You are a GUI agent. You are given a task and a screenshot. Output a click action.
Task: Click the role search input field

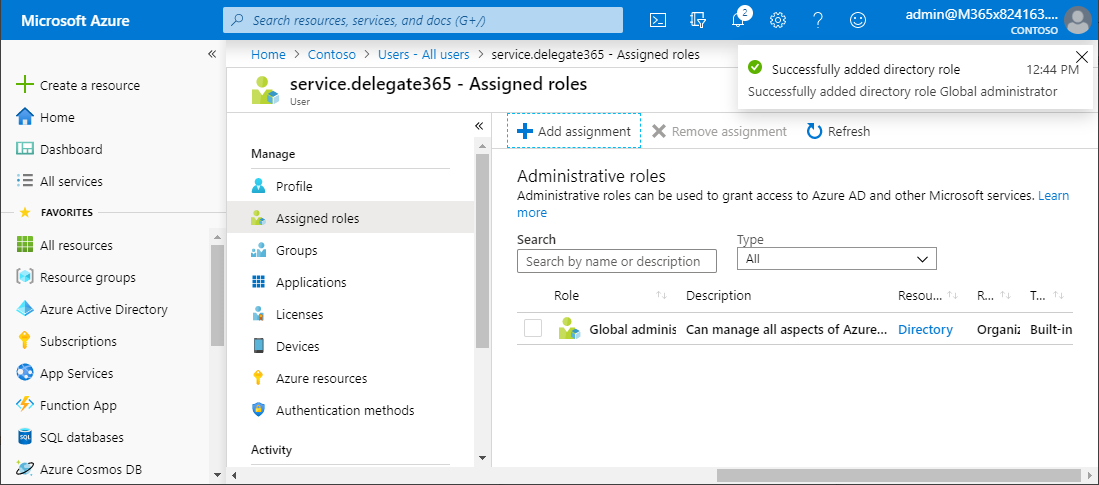[617, 261]
